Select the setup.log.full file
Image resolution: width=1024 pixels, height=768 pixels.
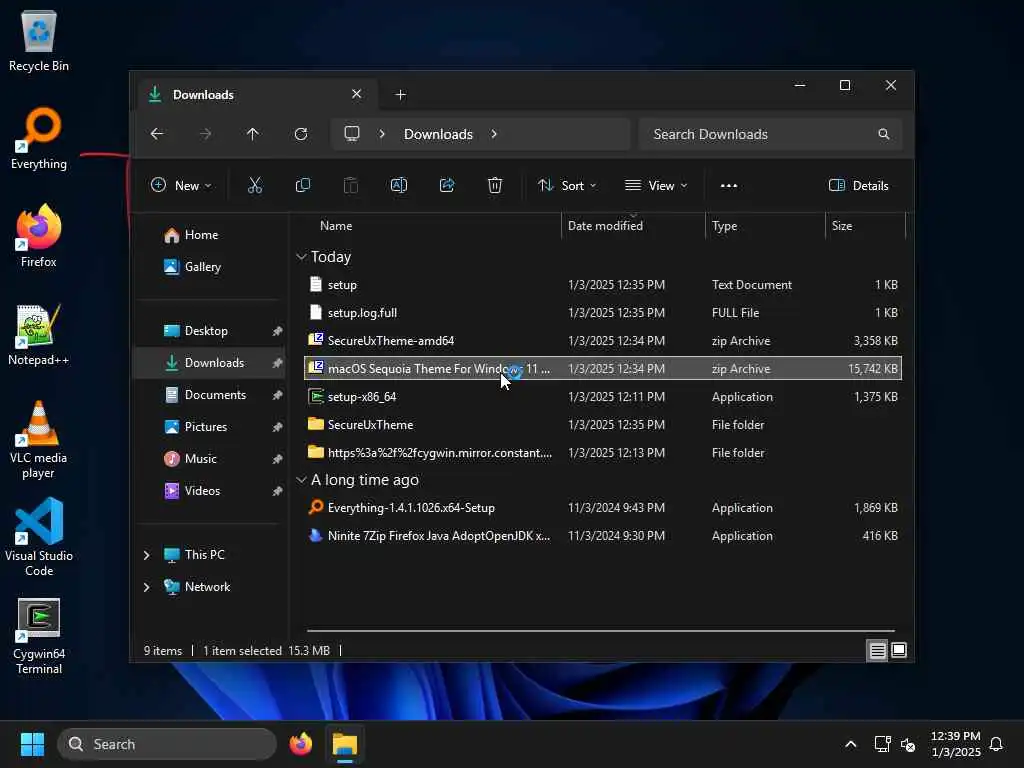[x=602, y=313]
